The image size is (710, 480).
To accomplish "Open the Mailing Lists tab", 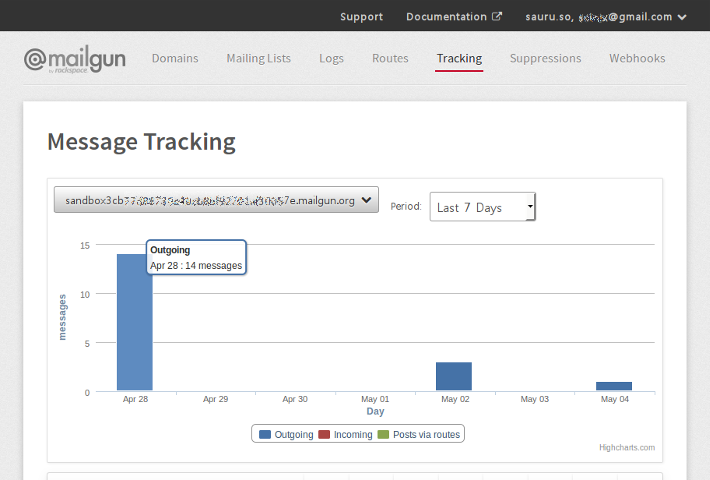I will pyautogui.click(x=259, y=58).
